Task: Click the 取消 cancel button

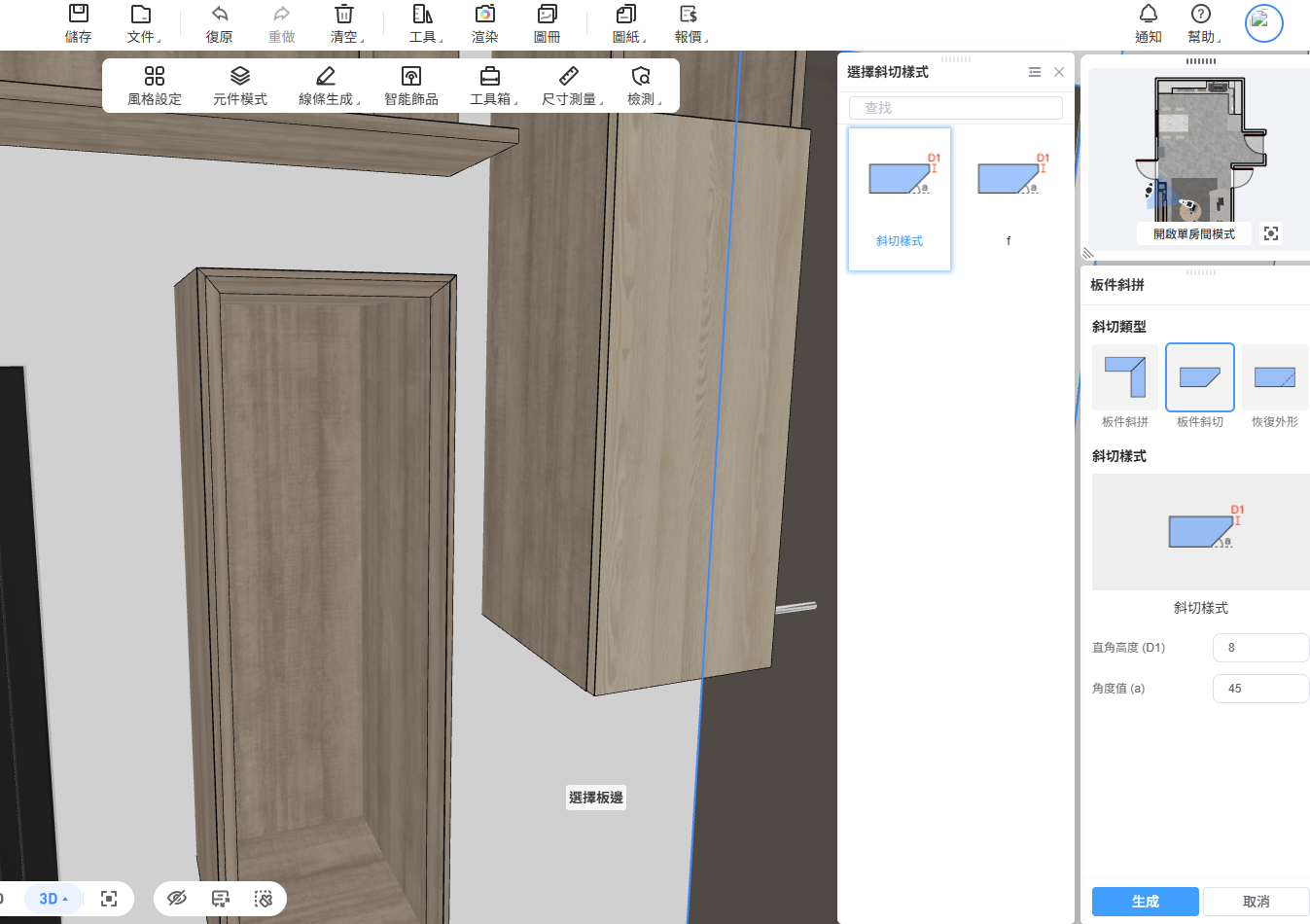Action: click(1256, 902)
